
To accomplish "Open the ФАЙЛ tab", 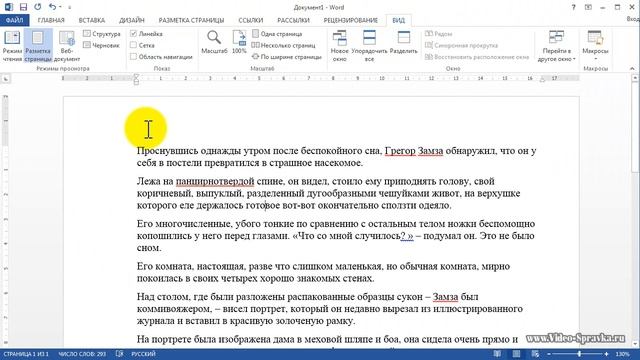I will pyautogui.click(x=14, y=20).
